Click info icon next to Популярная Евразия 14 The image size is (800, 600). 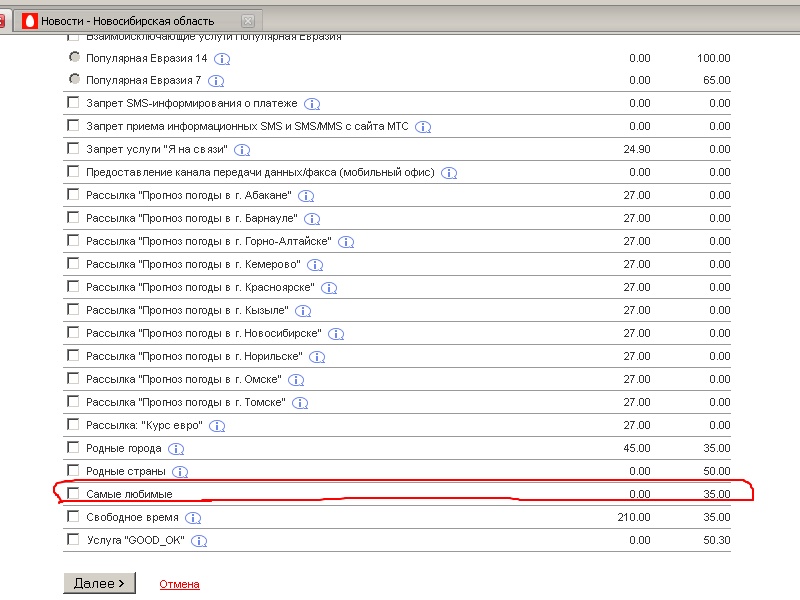[222, 59]
